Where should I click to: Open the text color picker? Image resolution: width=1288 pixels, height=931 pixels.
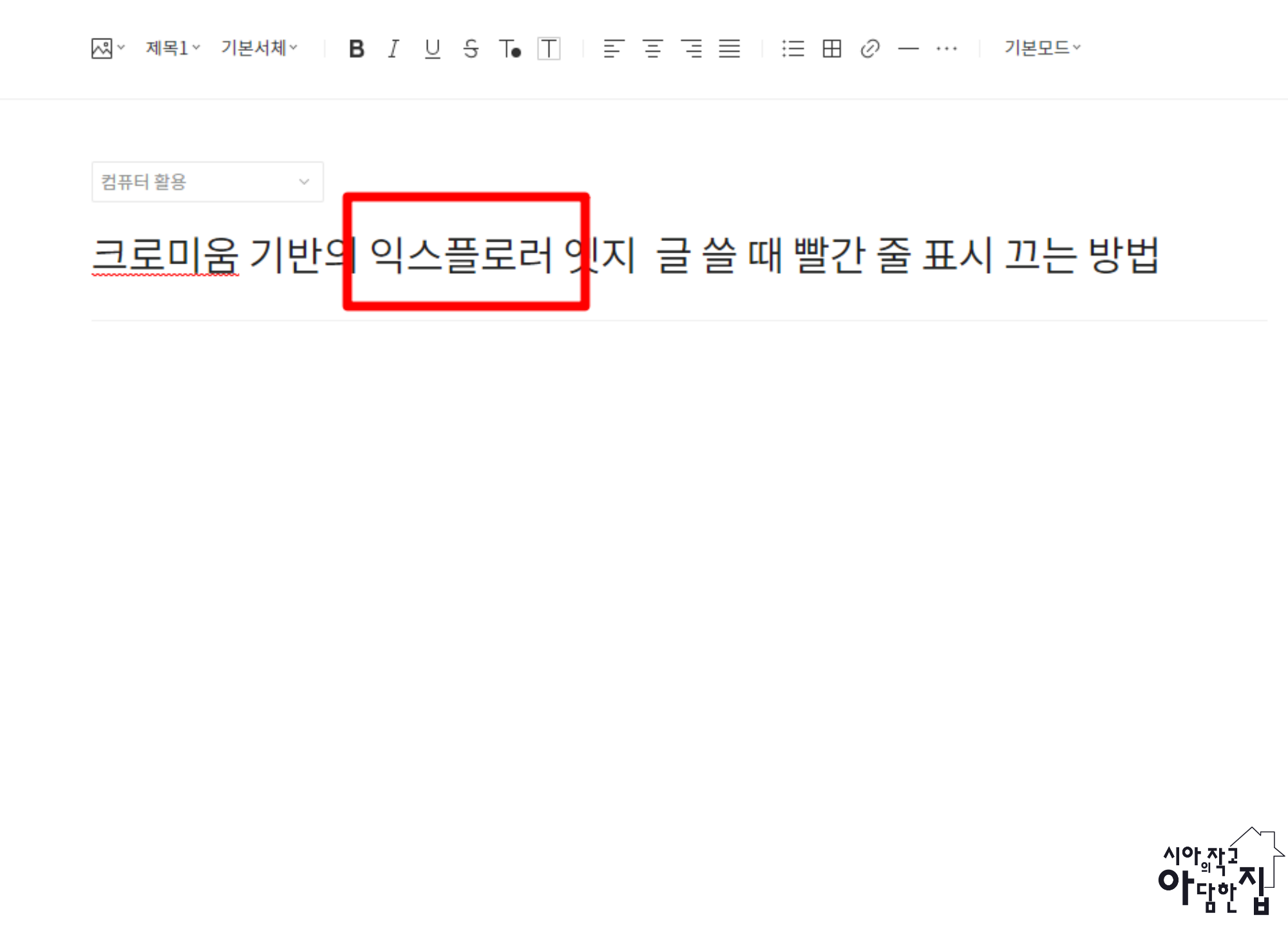(x=510, y=48)
